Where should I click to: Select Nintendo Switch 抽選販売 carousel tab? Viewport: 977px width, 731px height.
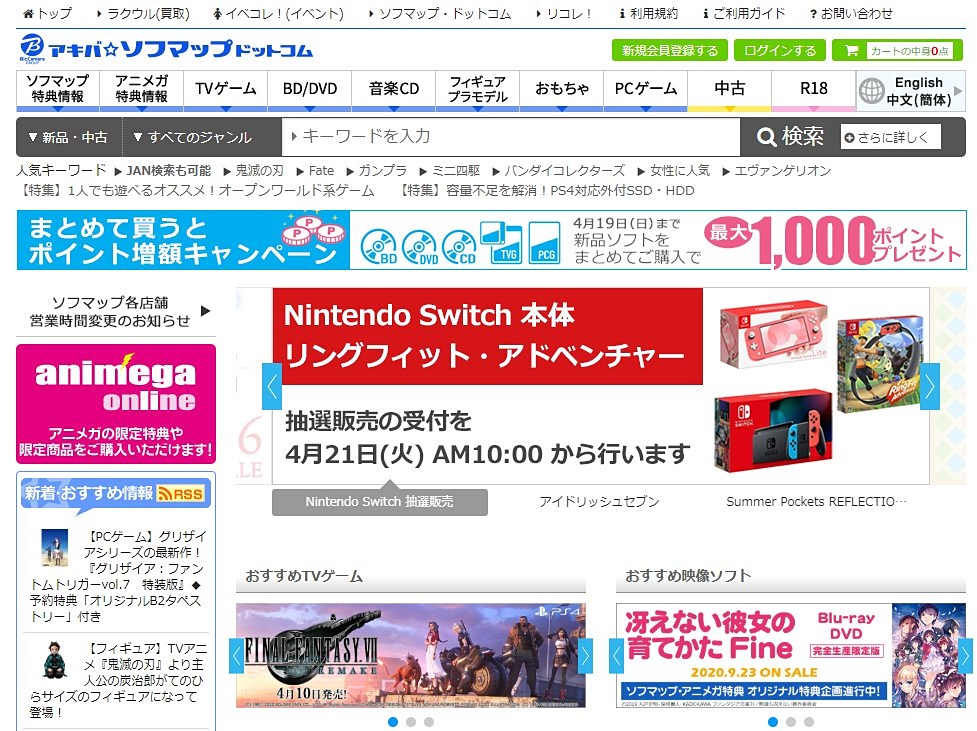[379, 502]
